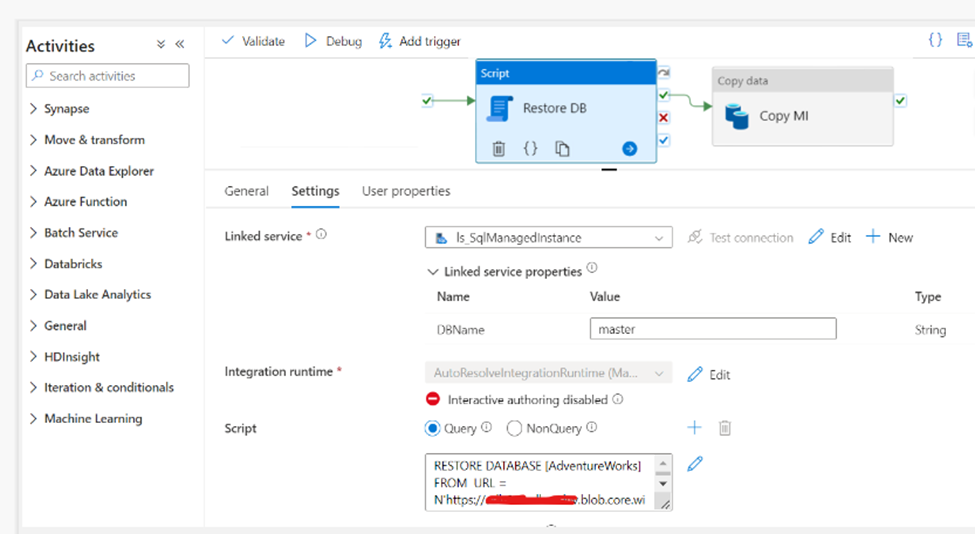Edit the linked service ls_SqlManagedInstance
The image size is (975, 534).
click(x=829, y=237)
